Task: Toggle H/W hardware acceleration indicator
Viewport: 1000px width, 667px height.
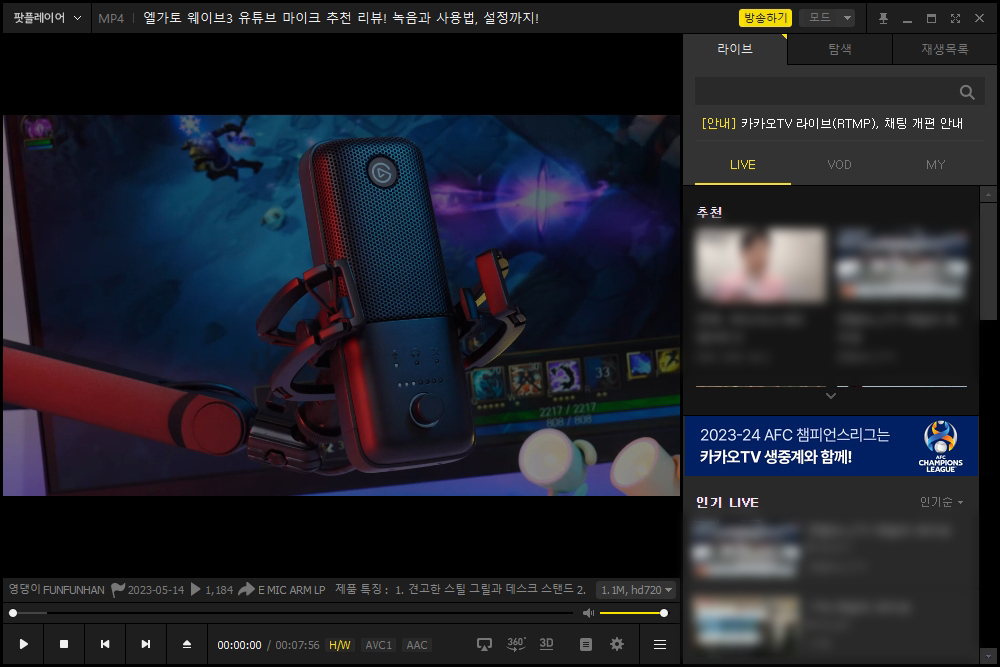Action: (339, 645)
